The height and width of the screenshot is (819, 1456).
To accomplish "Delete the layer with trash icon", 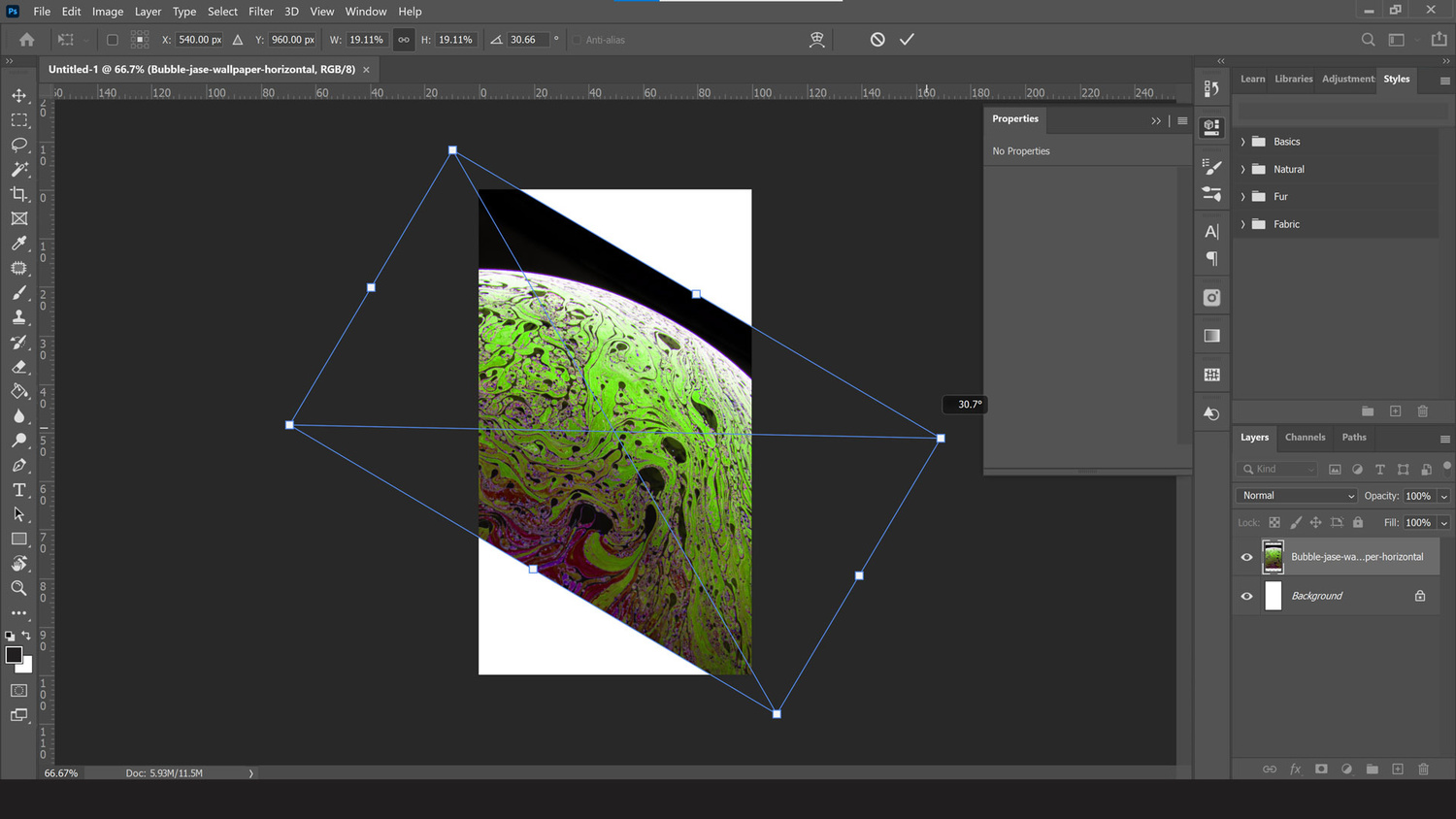I will coord(1423,769).
